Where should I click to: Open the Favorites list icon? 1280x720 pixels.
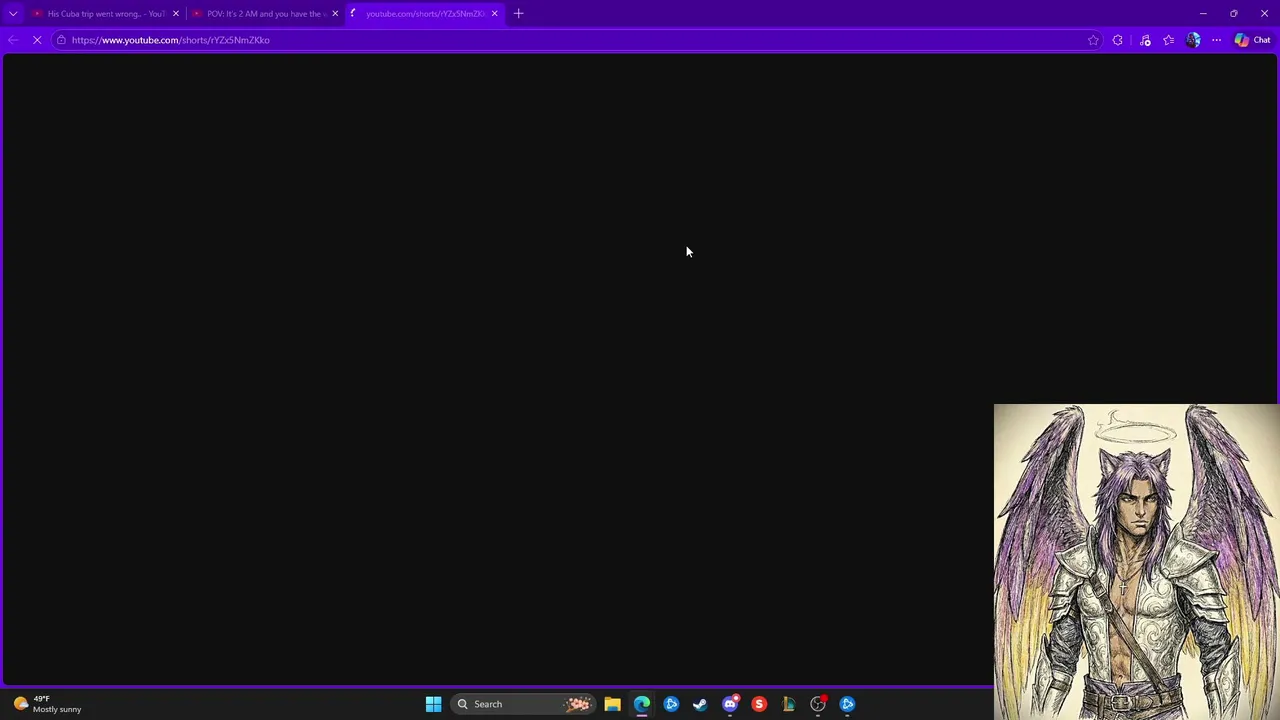pos(1169,40)
